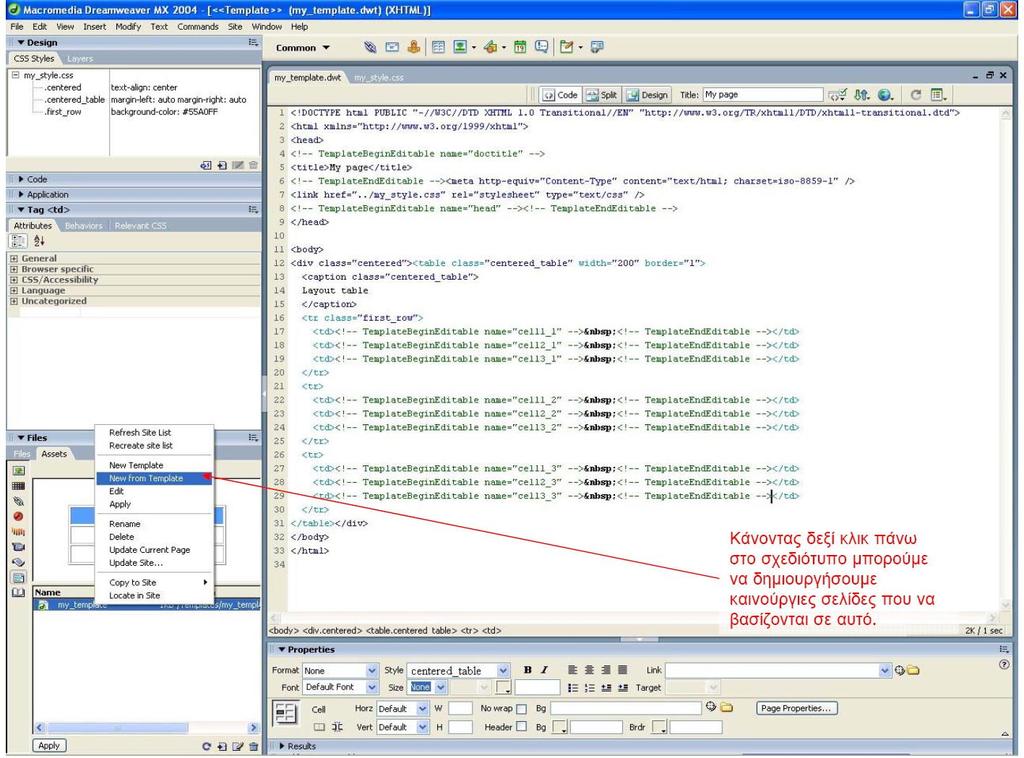Switch to Code view
1024x758 pixels.
(560, 95)
